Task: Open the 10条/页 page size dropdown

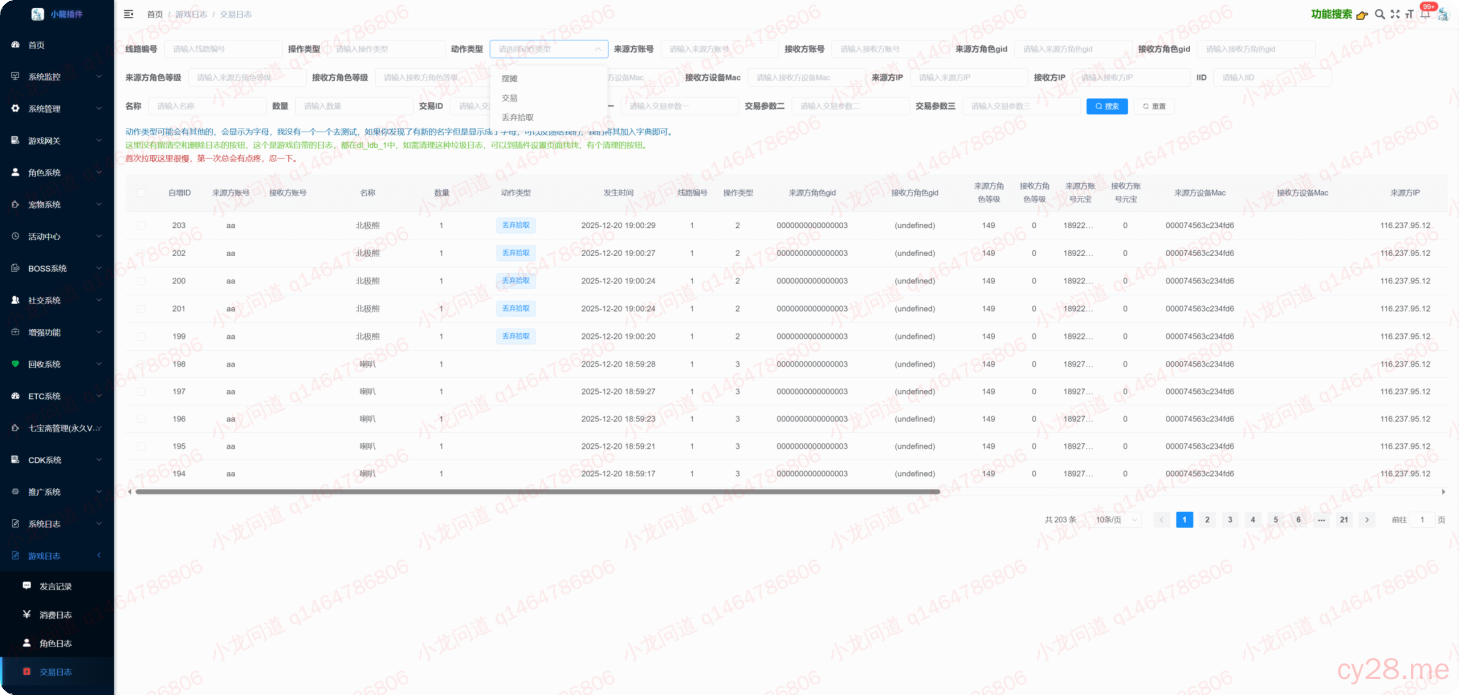Action: coord(1116,520)
